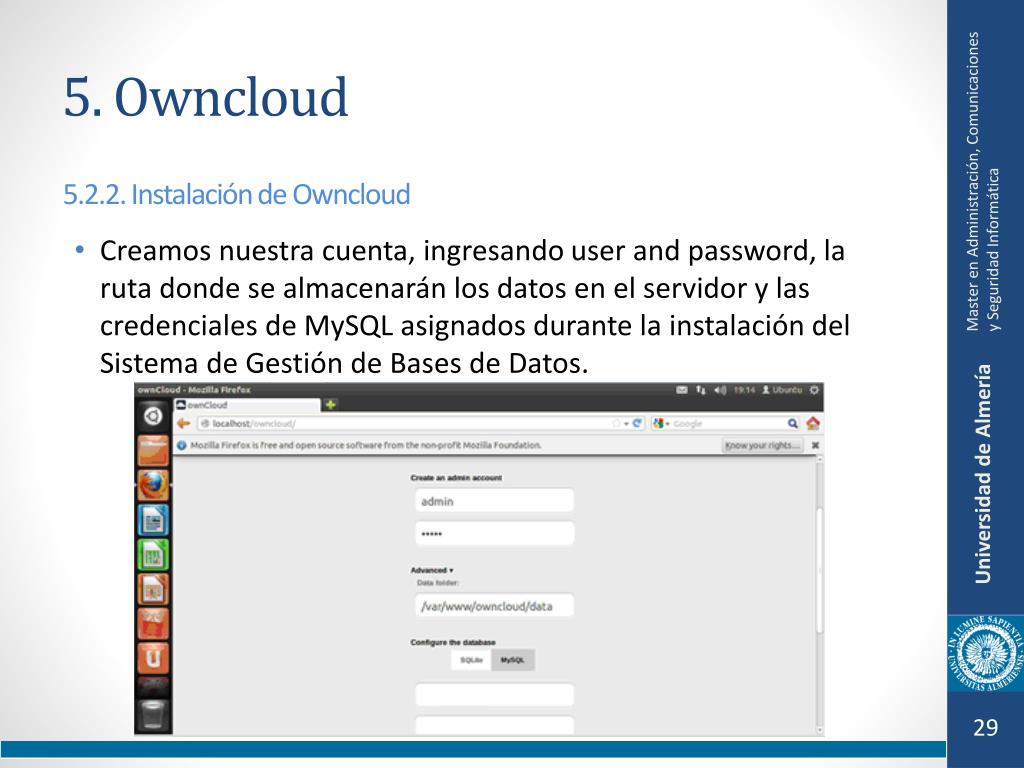
Task: Click the Google search field
Action: [728, 423]
